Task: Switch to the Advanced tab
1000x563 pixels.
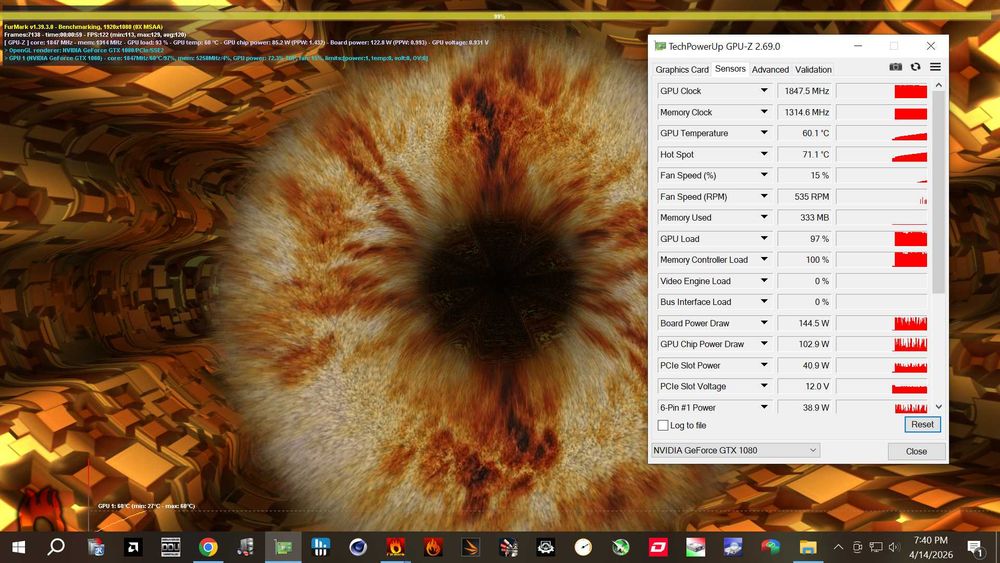Action: point(770,70)
